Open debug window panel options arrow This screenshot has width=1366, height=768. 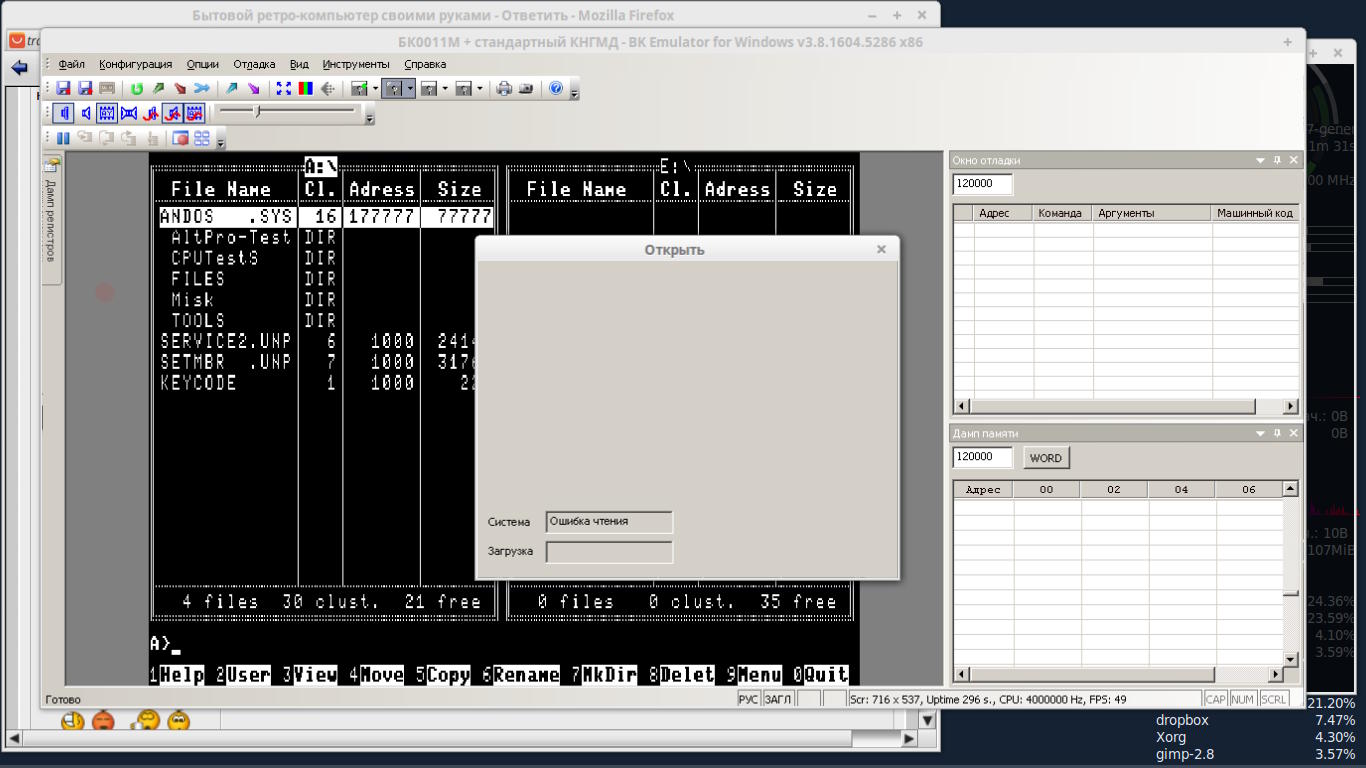point(1260,160)
